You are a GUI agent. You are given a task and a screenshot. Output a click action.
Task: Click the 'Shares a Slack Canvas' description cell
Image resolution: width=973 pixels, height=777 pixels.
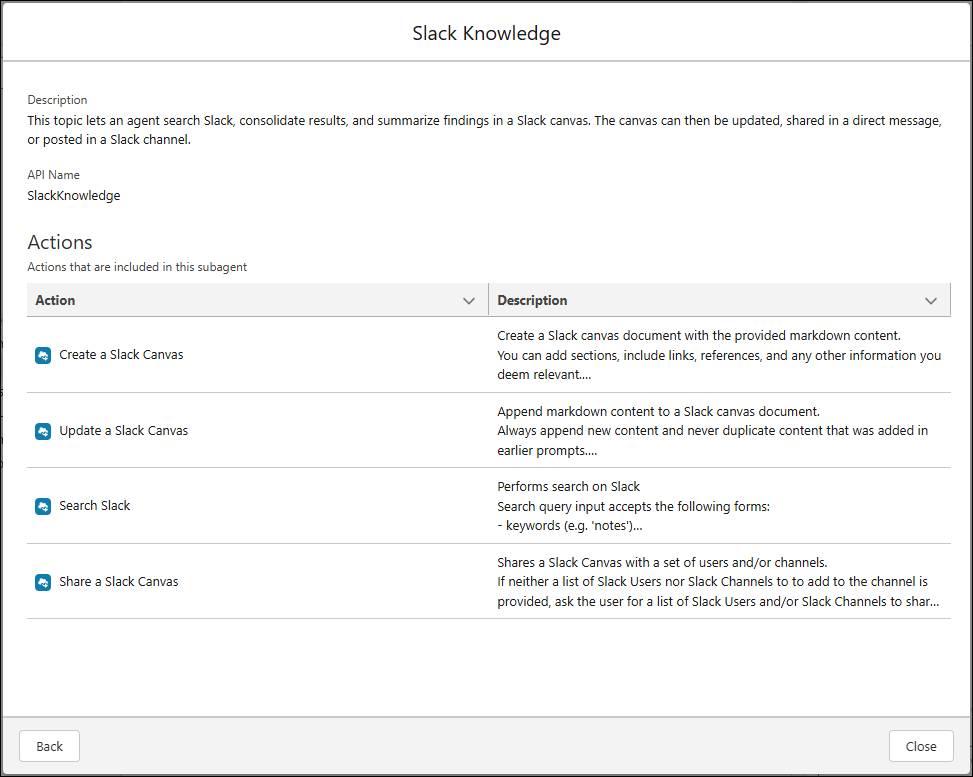coord(718,582)
